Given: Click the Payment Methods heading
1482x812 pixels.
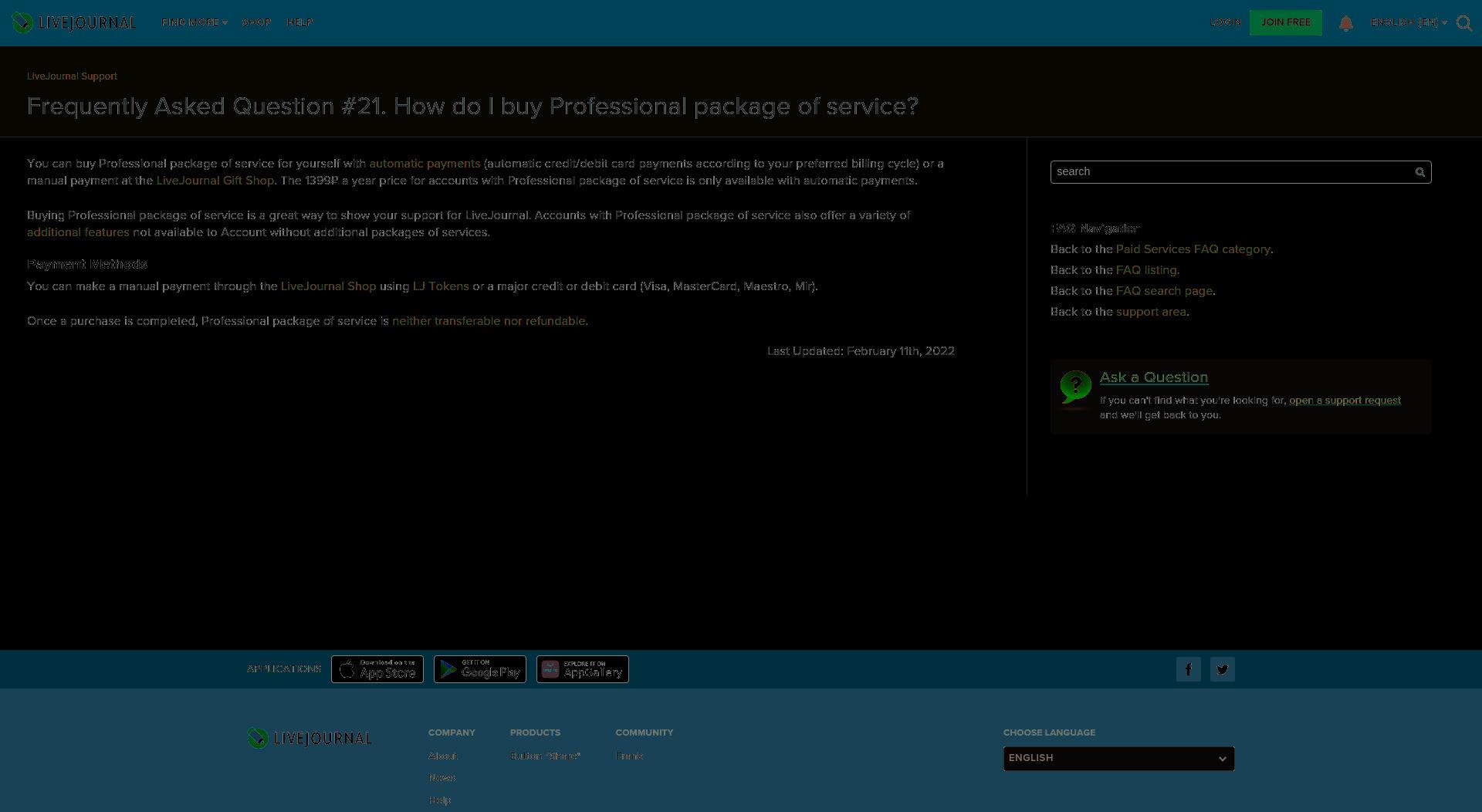Looking at the screenshot, I should click(87, 264).
